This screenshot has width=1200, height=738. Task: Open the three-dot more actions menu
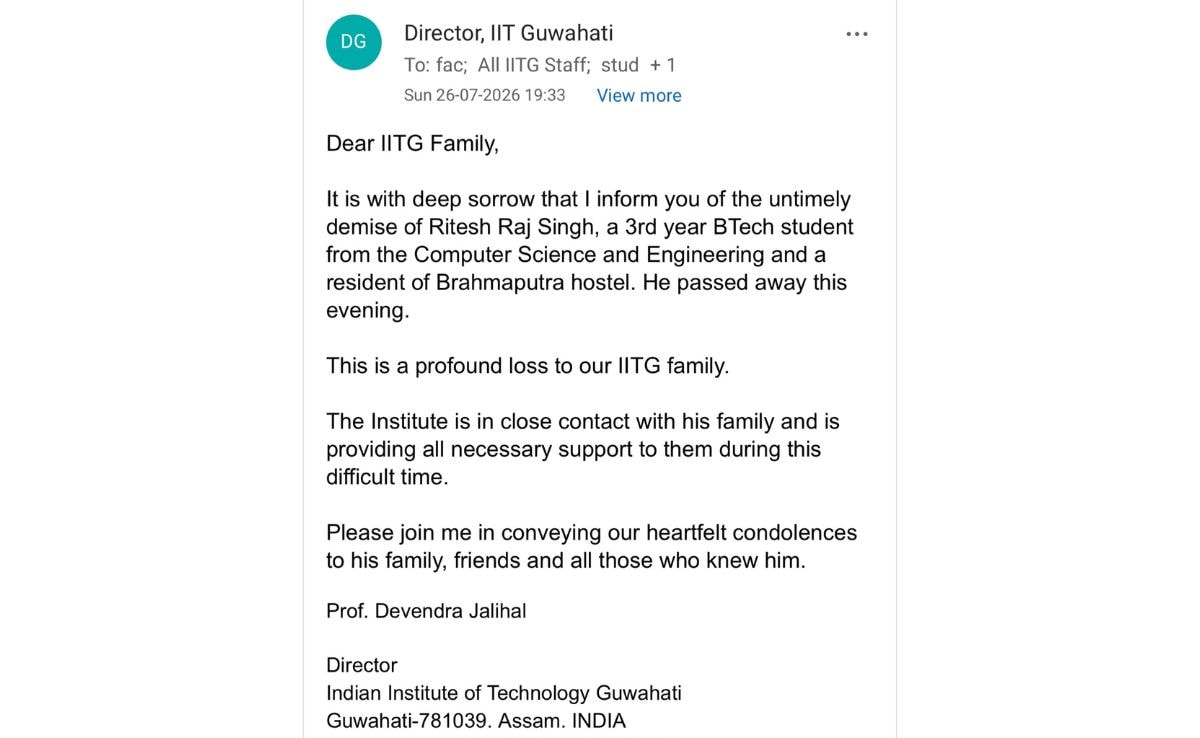tap(857, 34)
